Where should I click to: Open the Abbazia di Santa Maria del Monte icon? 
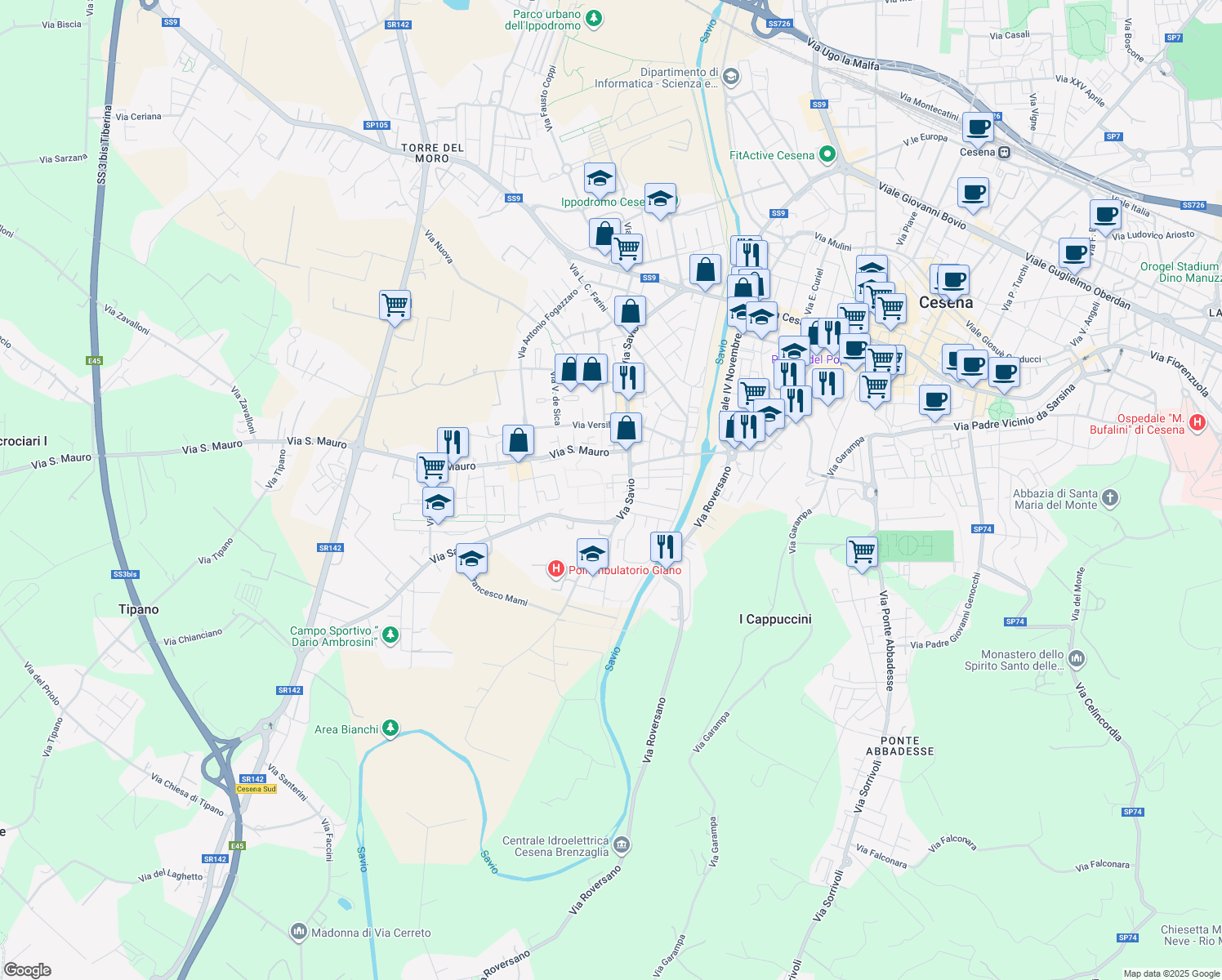[1109, 497]
